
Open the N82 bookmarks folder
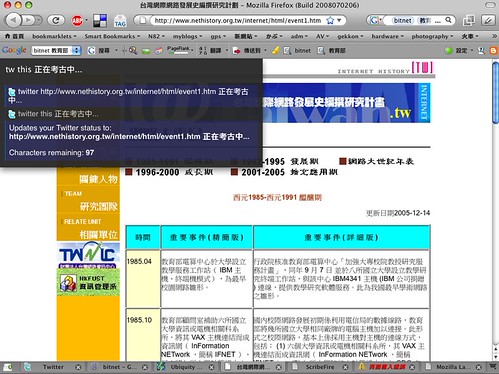point(156,36)
